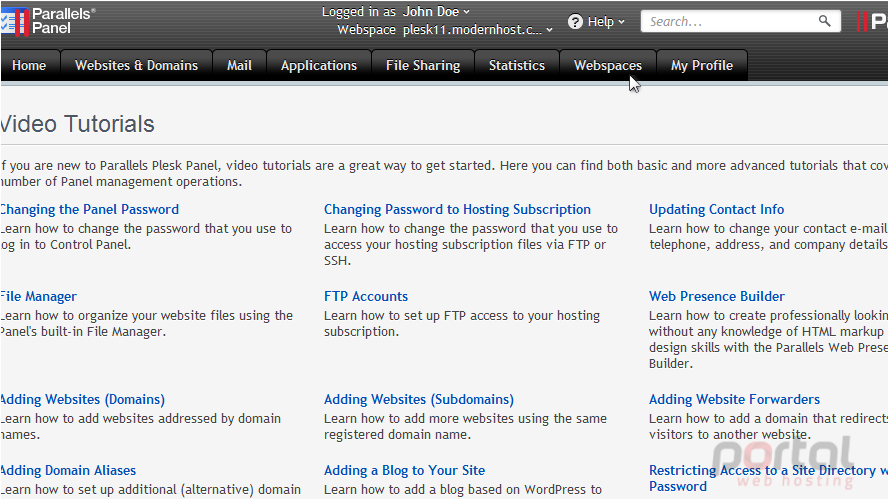This screenshot has width=889, height=500.
Task: Open the File Sharing tab
Action: click(423, 65)
